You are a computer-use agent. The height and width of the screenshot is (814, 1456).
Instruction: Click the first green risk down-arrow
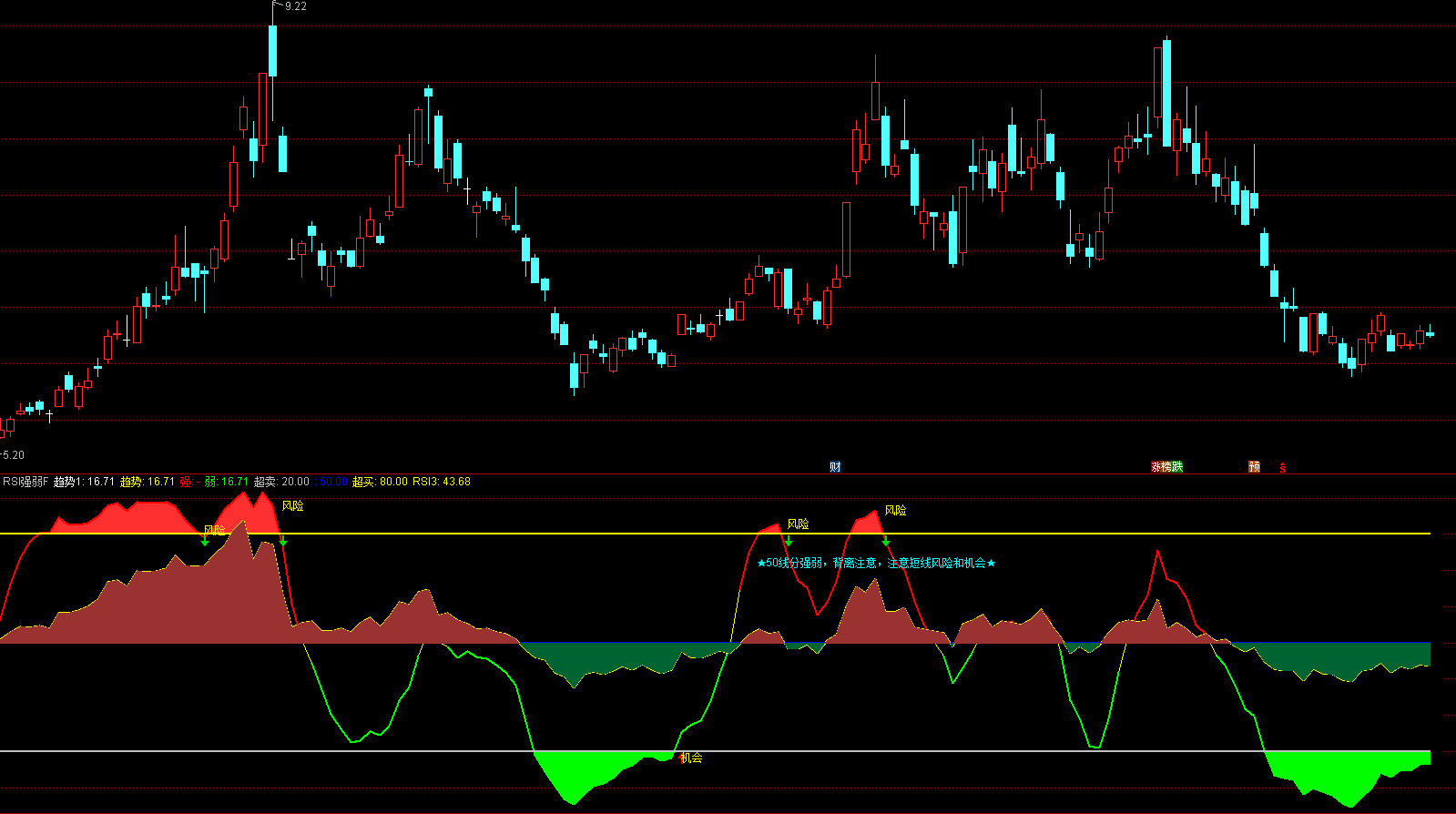[205, 542]
